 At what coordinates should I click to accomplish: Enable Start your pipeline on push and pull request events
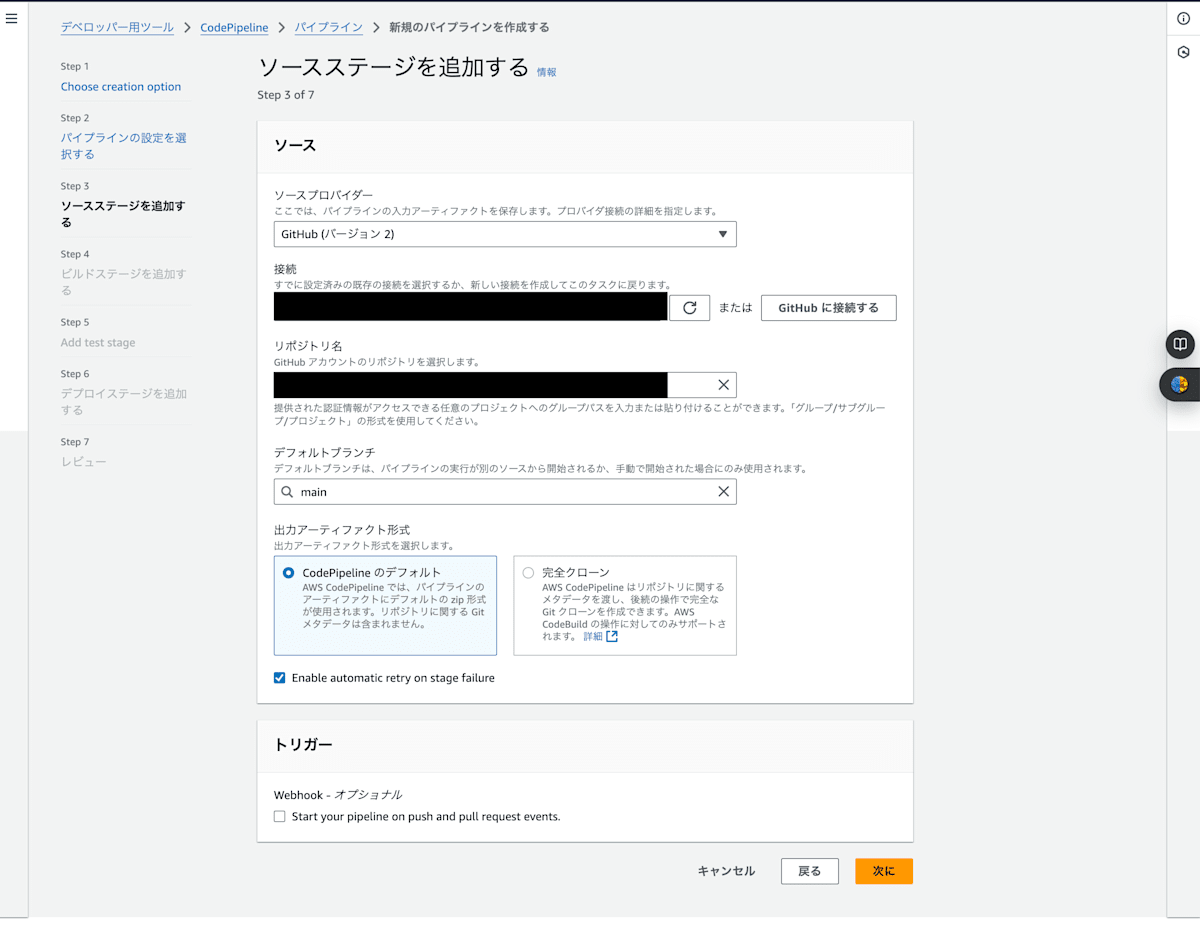279,817
